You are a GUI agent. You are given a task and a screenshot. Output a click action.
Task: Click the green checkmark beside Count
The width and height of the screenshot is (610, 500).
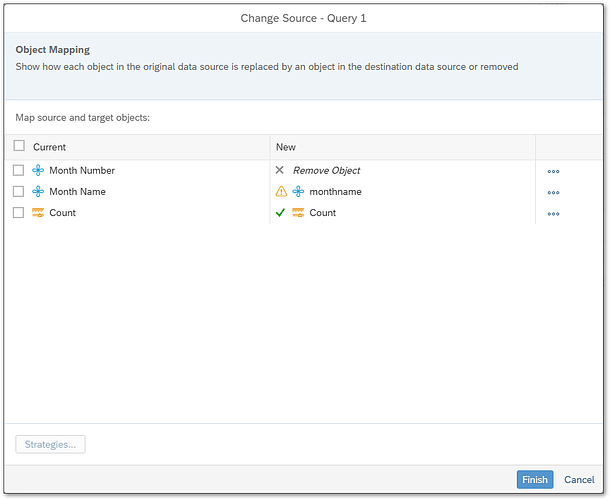pyautogui.click(x=280, y=213)
